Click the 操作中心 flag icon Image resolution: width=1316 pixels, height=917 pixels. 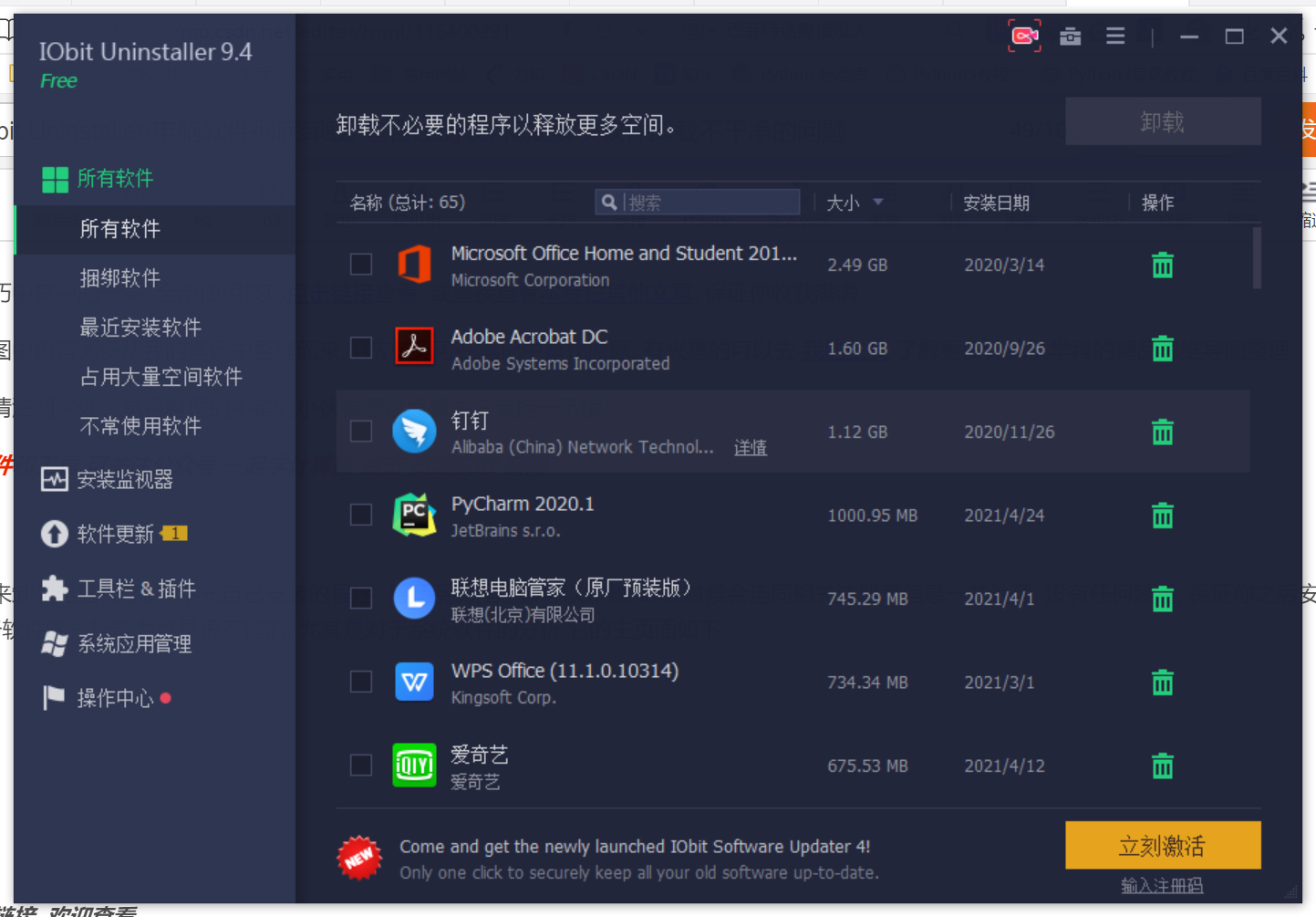coord(54,698)
